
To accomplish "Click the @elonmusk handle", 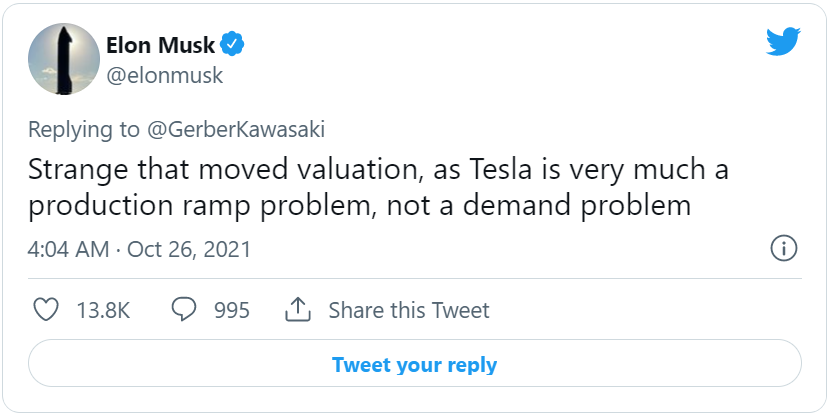I will (165, 76).
